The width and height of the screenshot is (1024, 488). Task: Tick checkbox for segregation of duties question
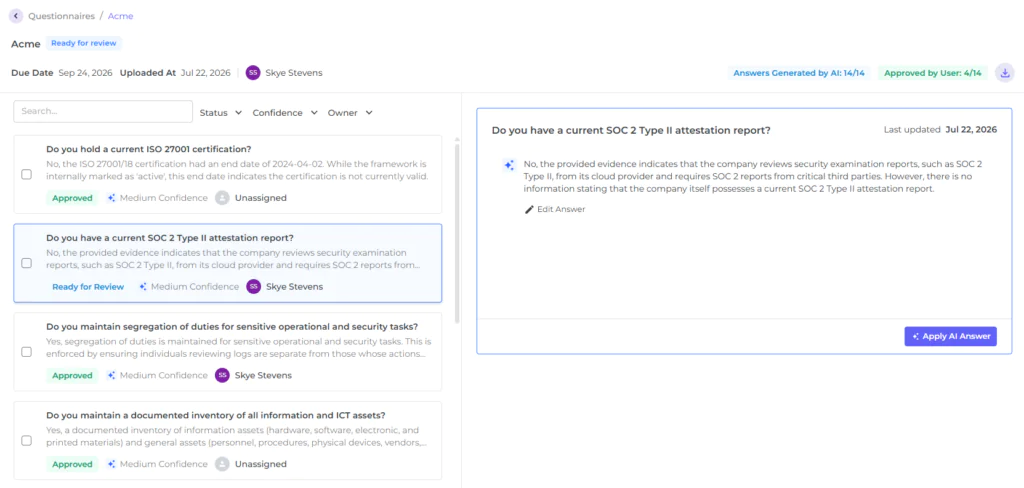tap(27, 351)
